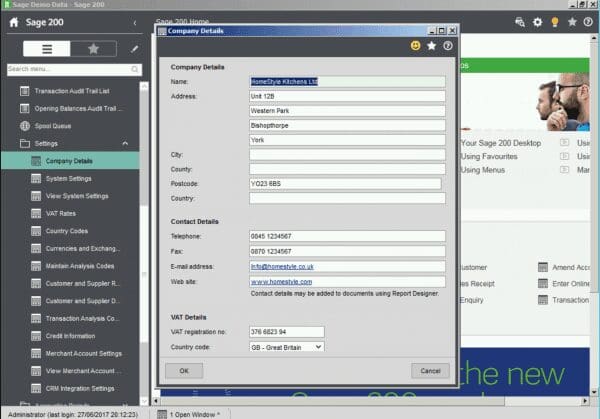
Task: Switch to the favourites star view
Action: click(x=93, y=49)
